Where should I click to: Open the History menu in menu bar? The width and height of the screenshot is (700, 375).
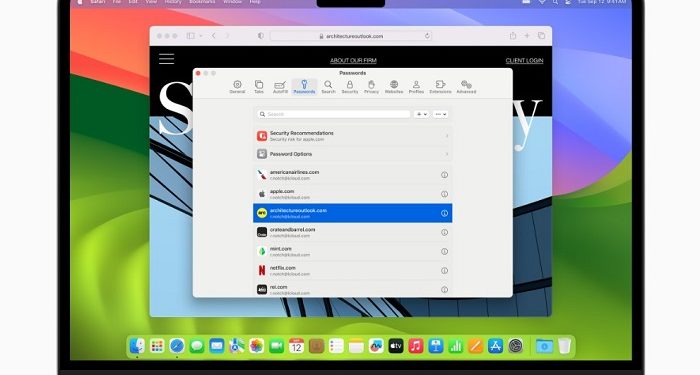[x=173, y=2]
